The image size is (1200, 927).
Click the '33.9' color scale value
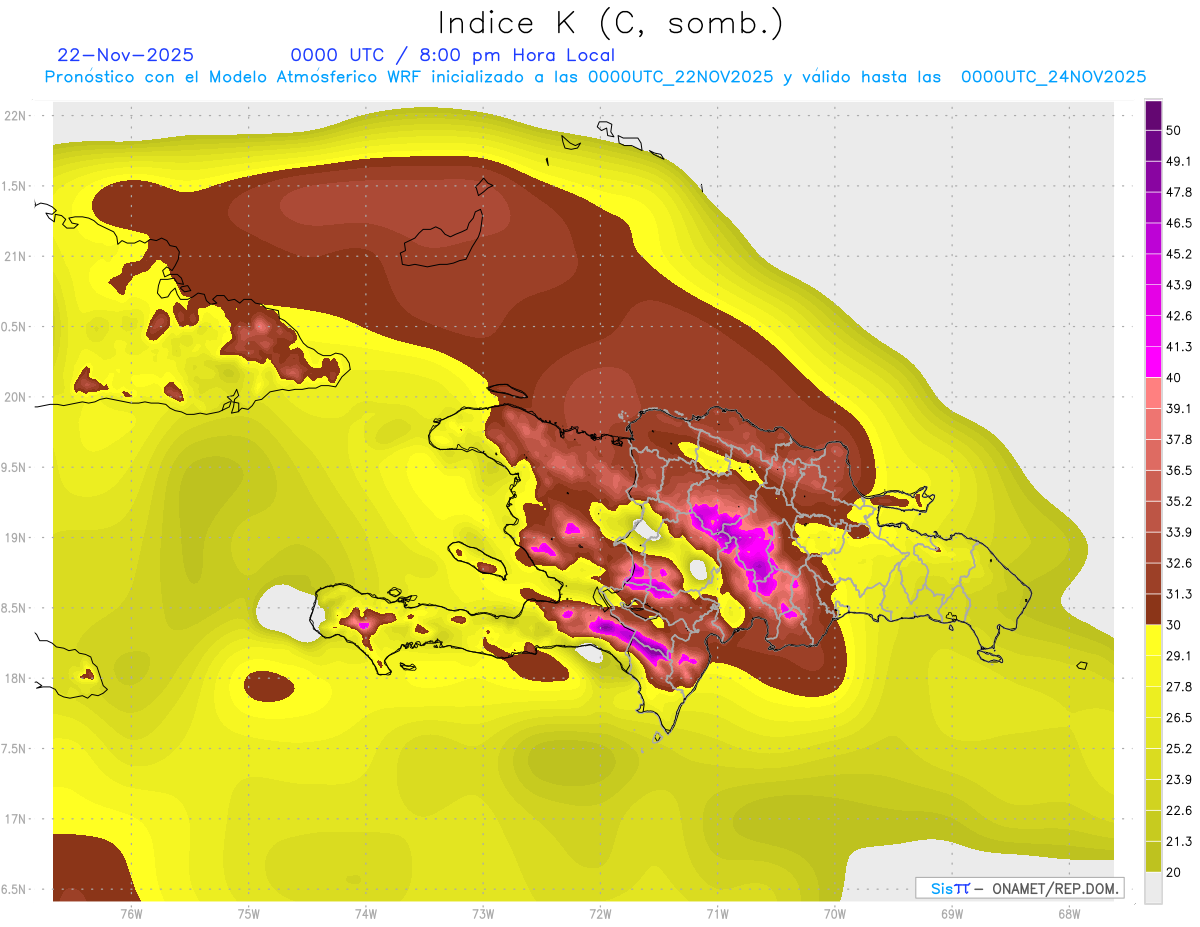tap(1179, 532)
